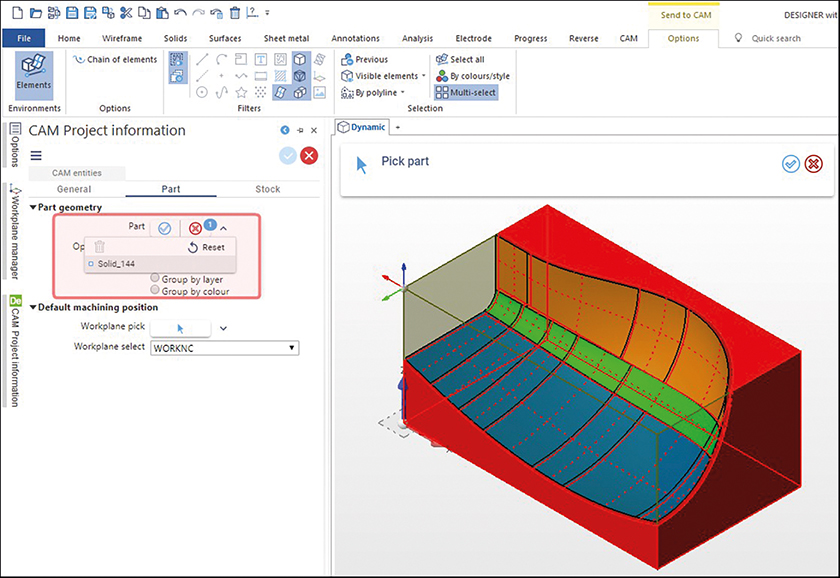Select the Group by layer radio button

click(x=155, y=280)
